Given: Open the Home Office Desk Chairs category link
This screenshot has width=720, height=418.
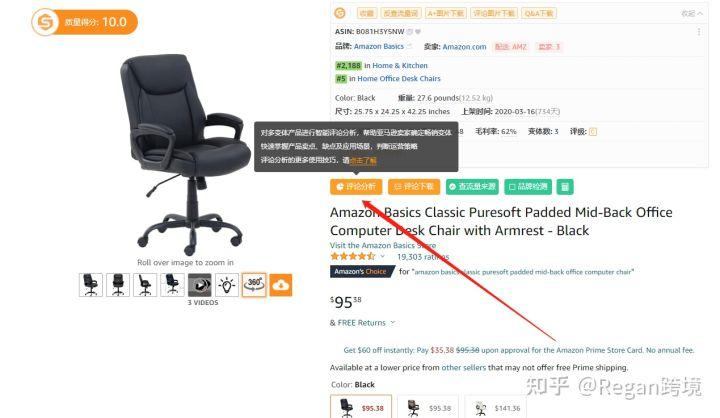Looking at the screenshot, I should [399, 79].
